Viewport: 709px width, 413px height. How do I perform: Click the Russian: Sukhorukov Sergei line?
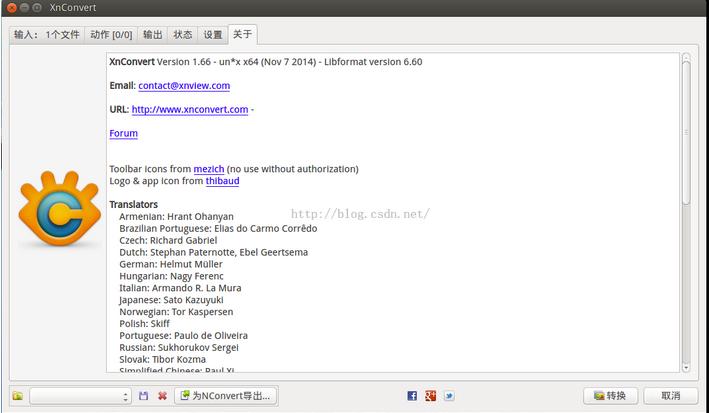[x=179, y=347]
